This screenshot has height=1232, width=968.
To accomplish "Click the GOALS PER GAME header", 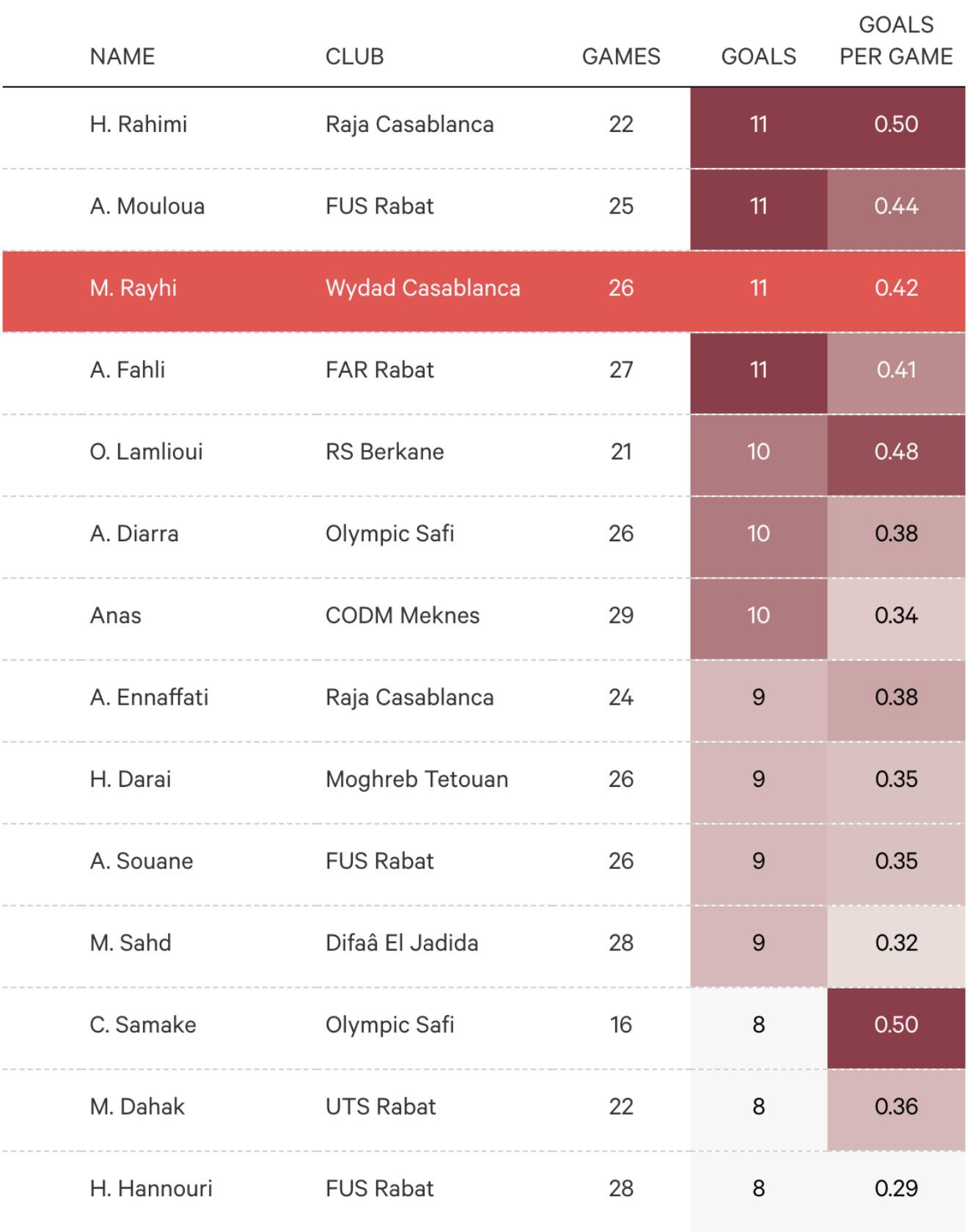I will tap(895, 41).
